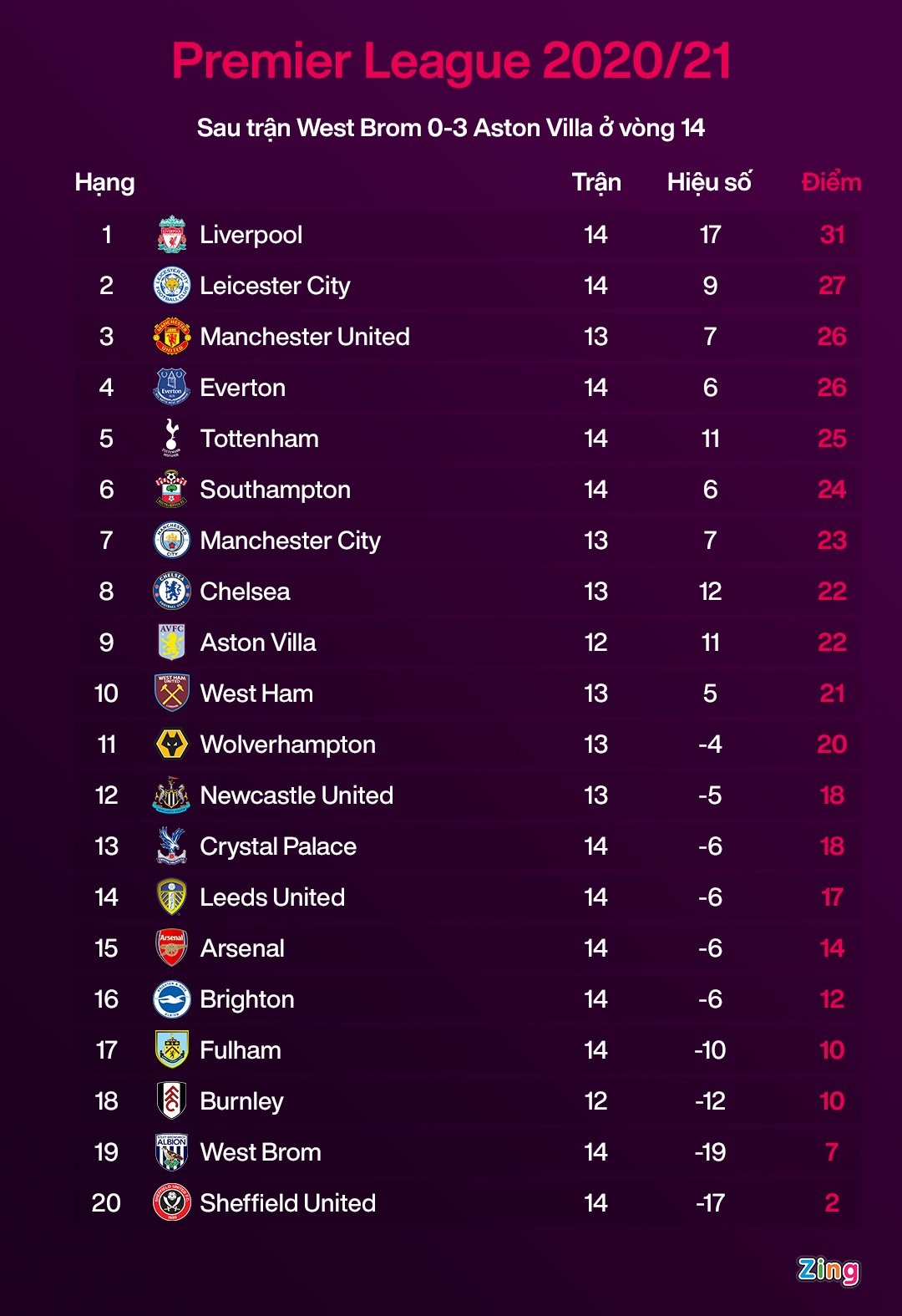Click the Leicester City fox crest
Image resolution: width=902 pixels, height=1316 pixels.
[172, 286]
